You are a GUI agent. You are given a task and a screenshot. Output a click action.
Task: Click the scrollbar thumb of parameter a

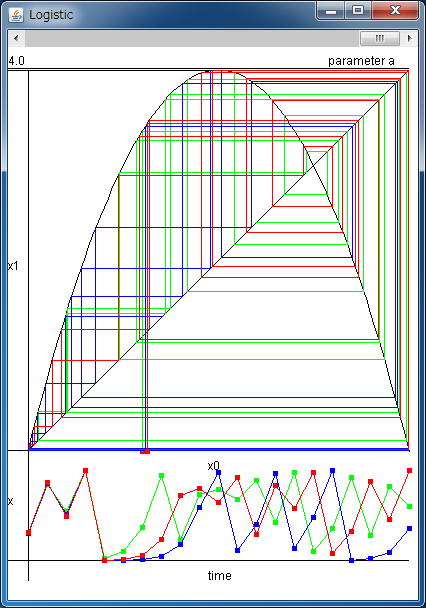pyautogui.click(x=379, y=38)
